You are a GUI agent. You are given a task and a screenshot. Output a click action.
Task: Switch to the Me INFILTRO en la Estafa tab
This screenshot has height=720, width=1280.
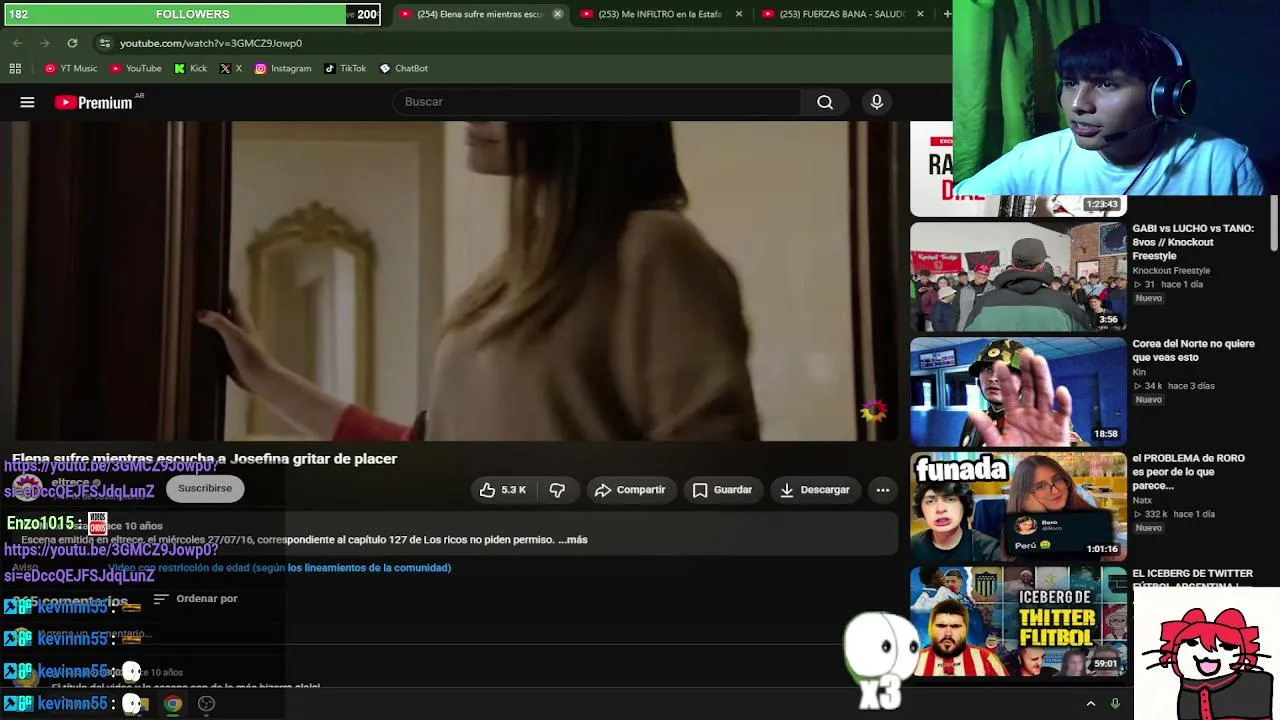click(660, 14)
